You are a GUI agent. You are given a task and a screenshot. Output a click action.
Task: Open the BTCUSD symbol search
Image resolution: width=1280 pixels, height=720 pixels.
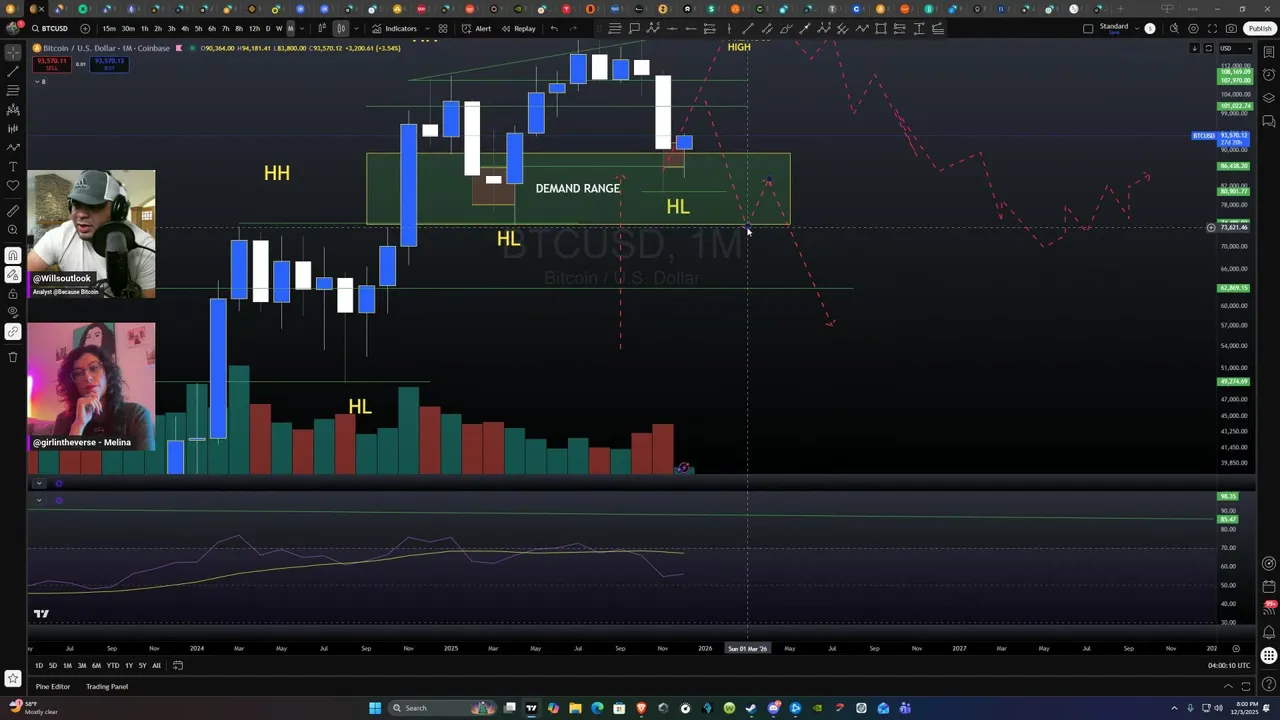pyautogui.click(x=50, y=28)
